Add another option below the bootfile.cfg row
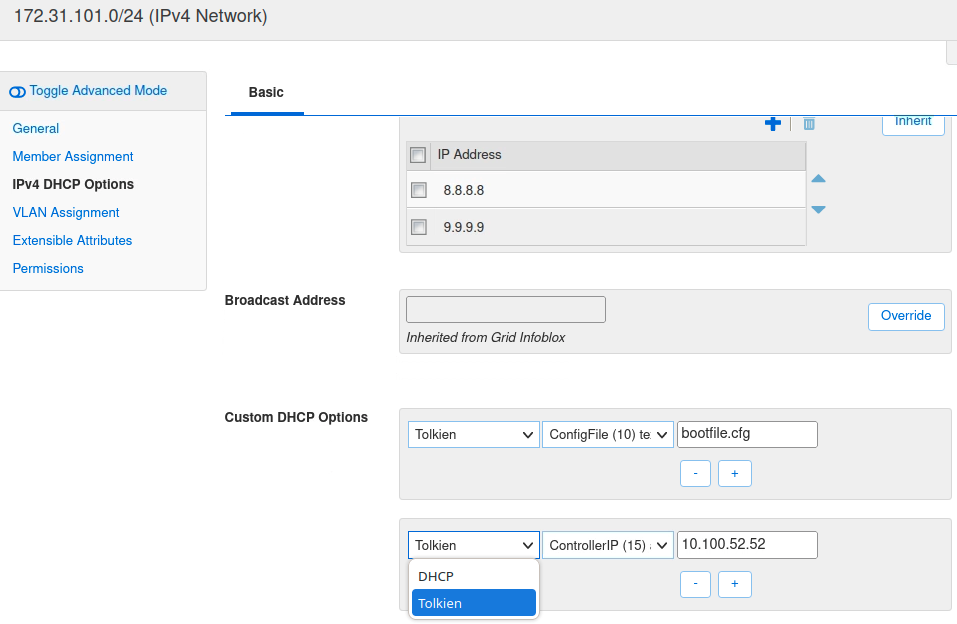Viewport: 957px width, 624px height. pyautogui.click(x=734, y=473)
